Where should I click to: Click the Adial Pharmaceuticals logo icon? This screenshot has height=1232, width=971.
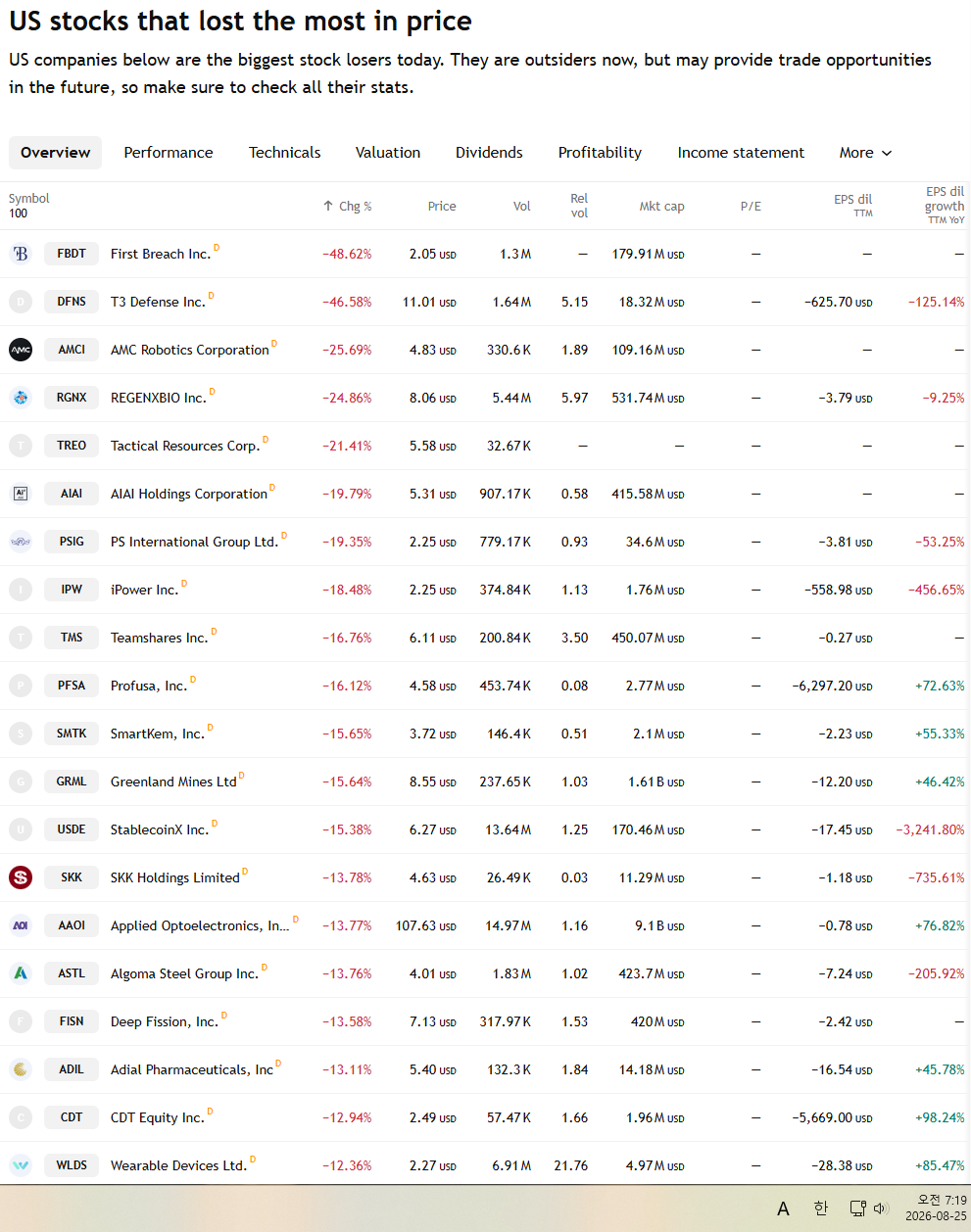[x=21, y=1069]
